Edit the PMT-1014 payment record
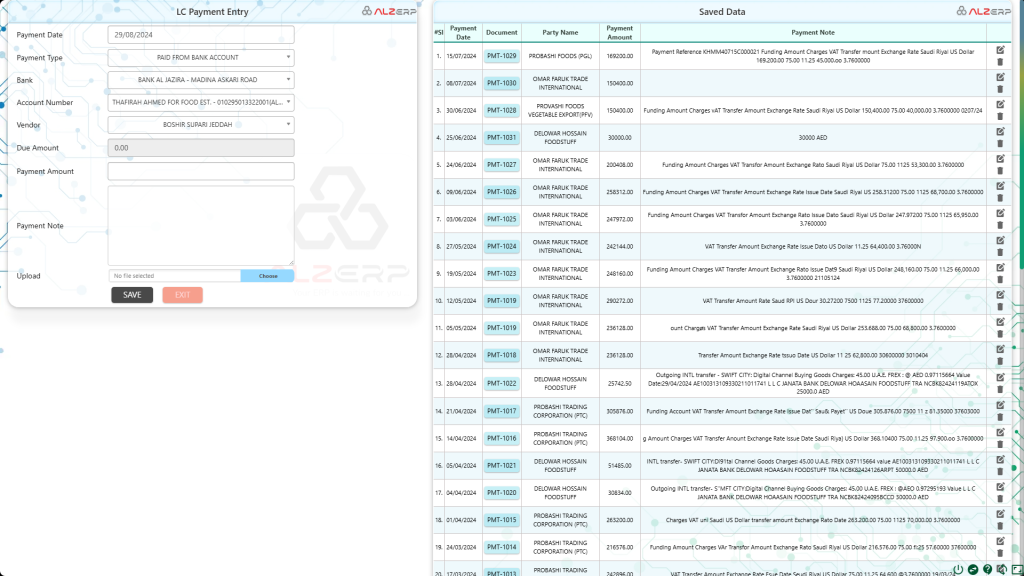The height and width of the screenshot is (576, 1024). [x=1000, y=541]
